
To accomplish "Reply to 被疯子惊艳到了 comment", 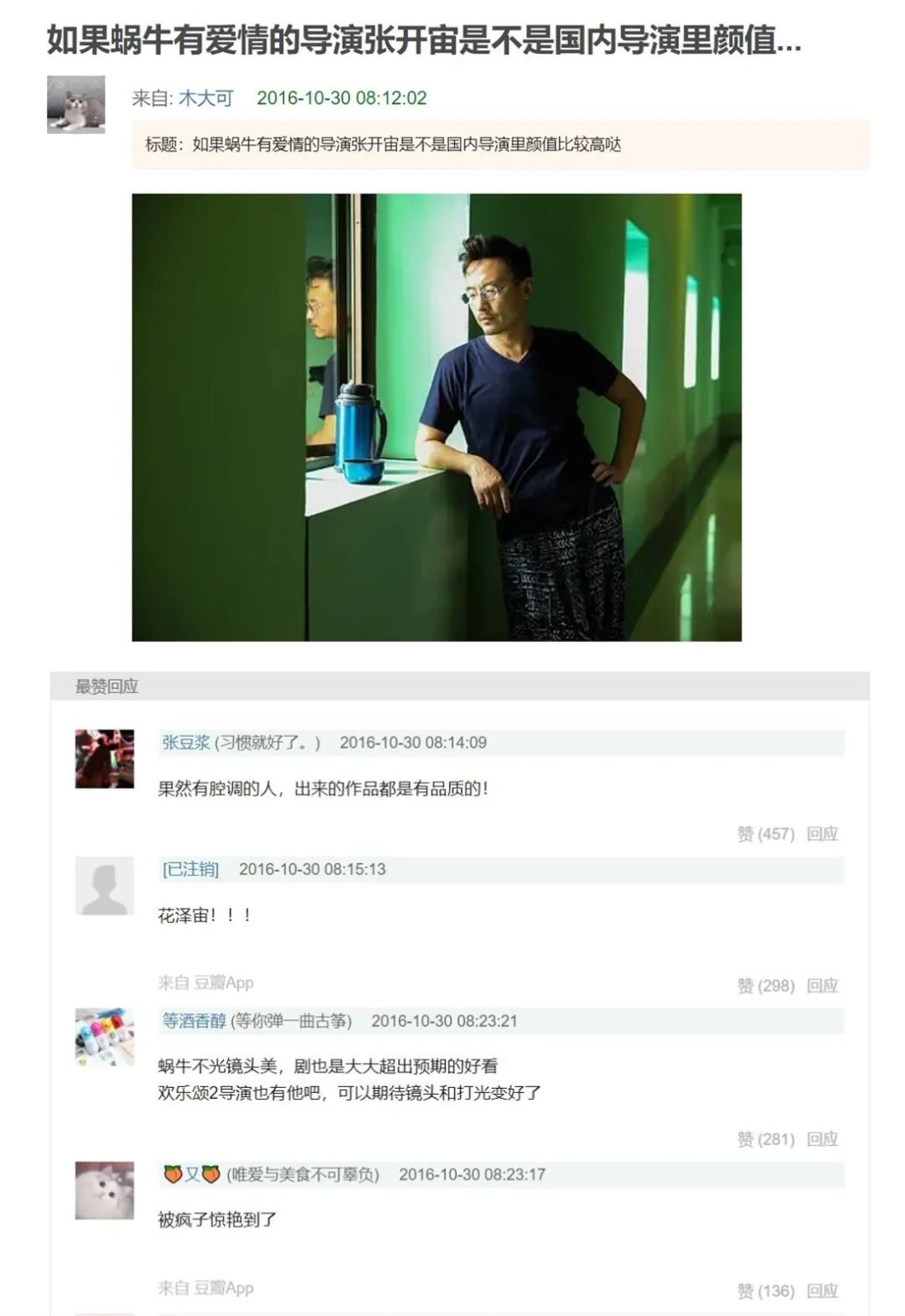I will pos(822,1291).
